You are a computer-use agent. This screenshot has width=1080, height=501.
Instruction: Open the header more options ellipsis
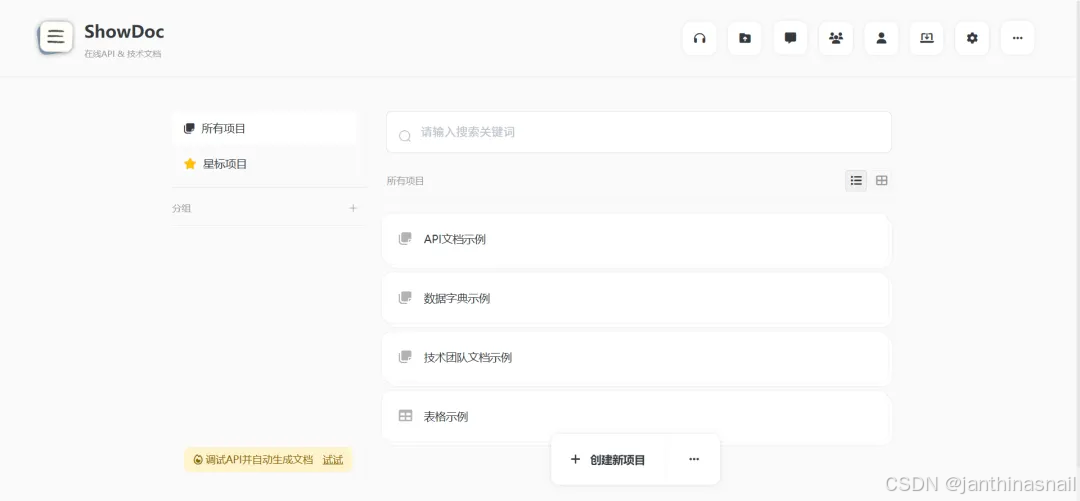pyautogui.click(x=1017, y=39)
